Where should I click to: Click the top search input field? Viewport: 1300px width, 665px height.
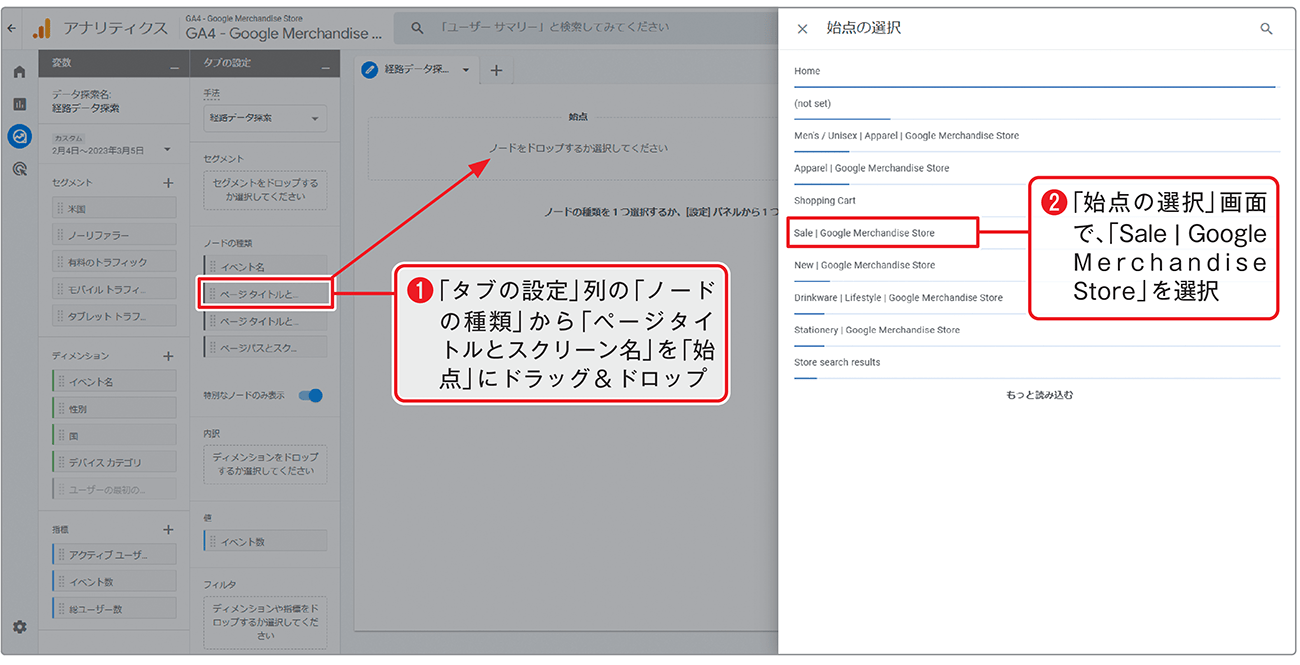585,28
